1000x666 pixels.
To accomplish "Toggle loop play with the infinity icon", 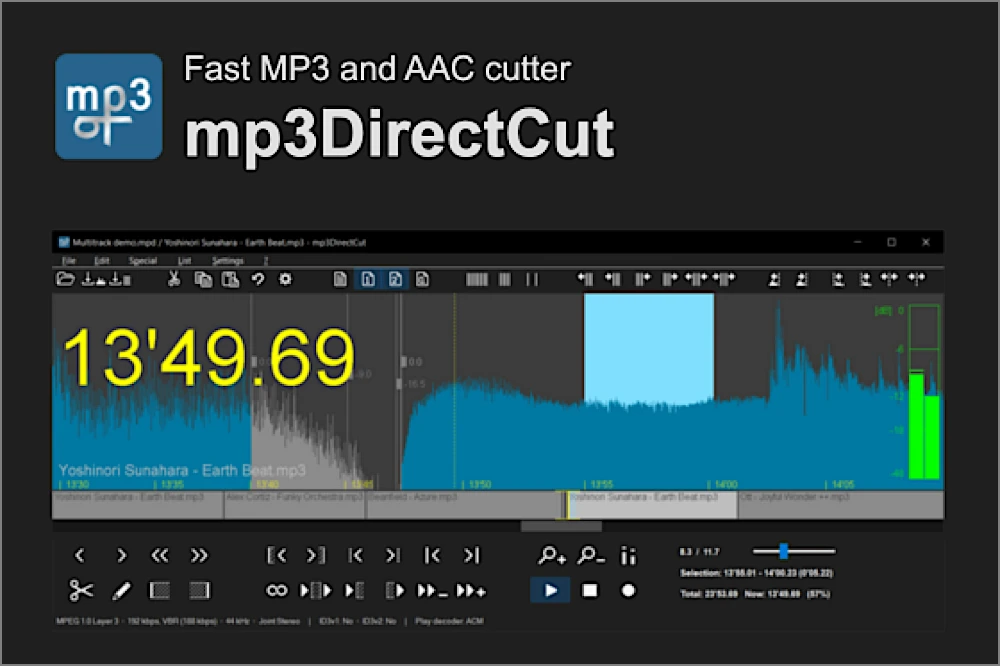I will click(x=276, y=591).
